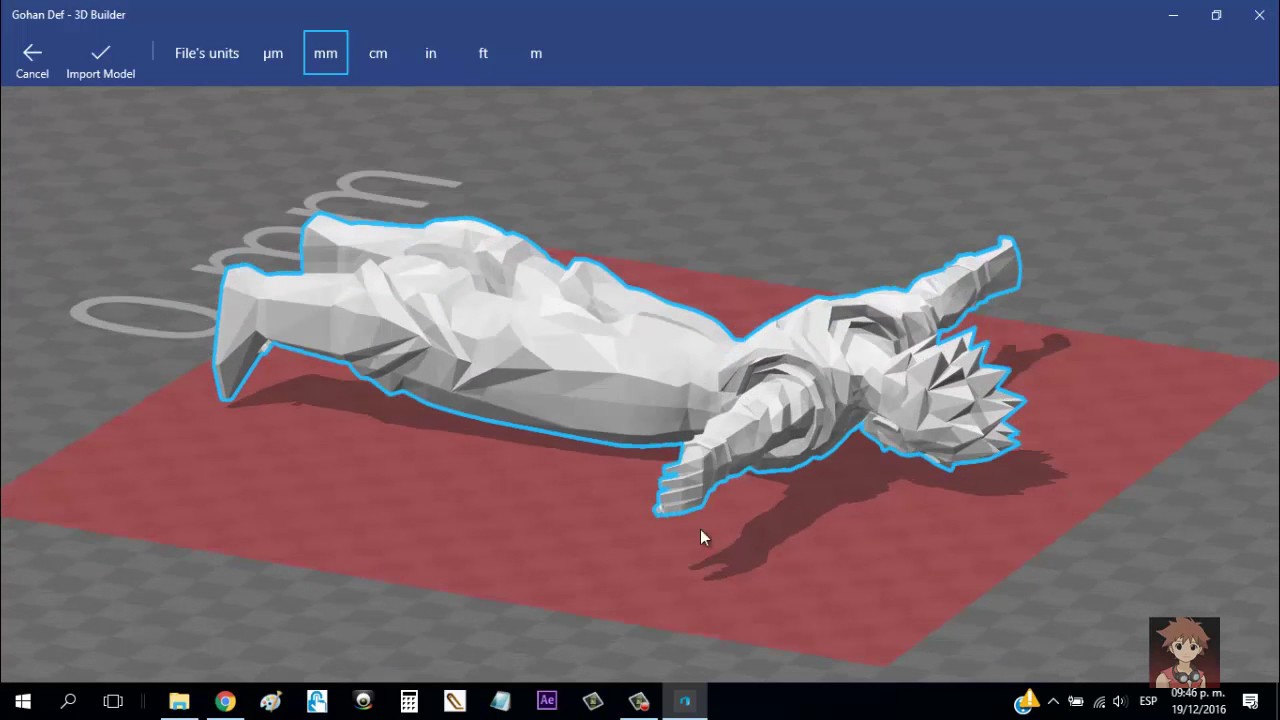Cancel the model import
Image resolution: width=1280 pixels, height=720 pixels.
click(x=32, y=61)
